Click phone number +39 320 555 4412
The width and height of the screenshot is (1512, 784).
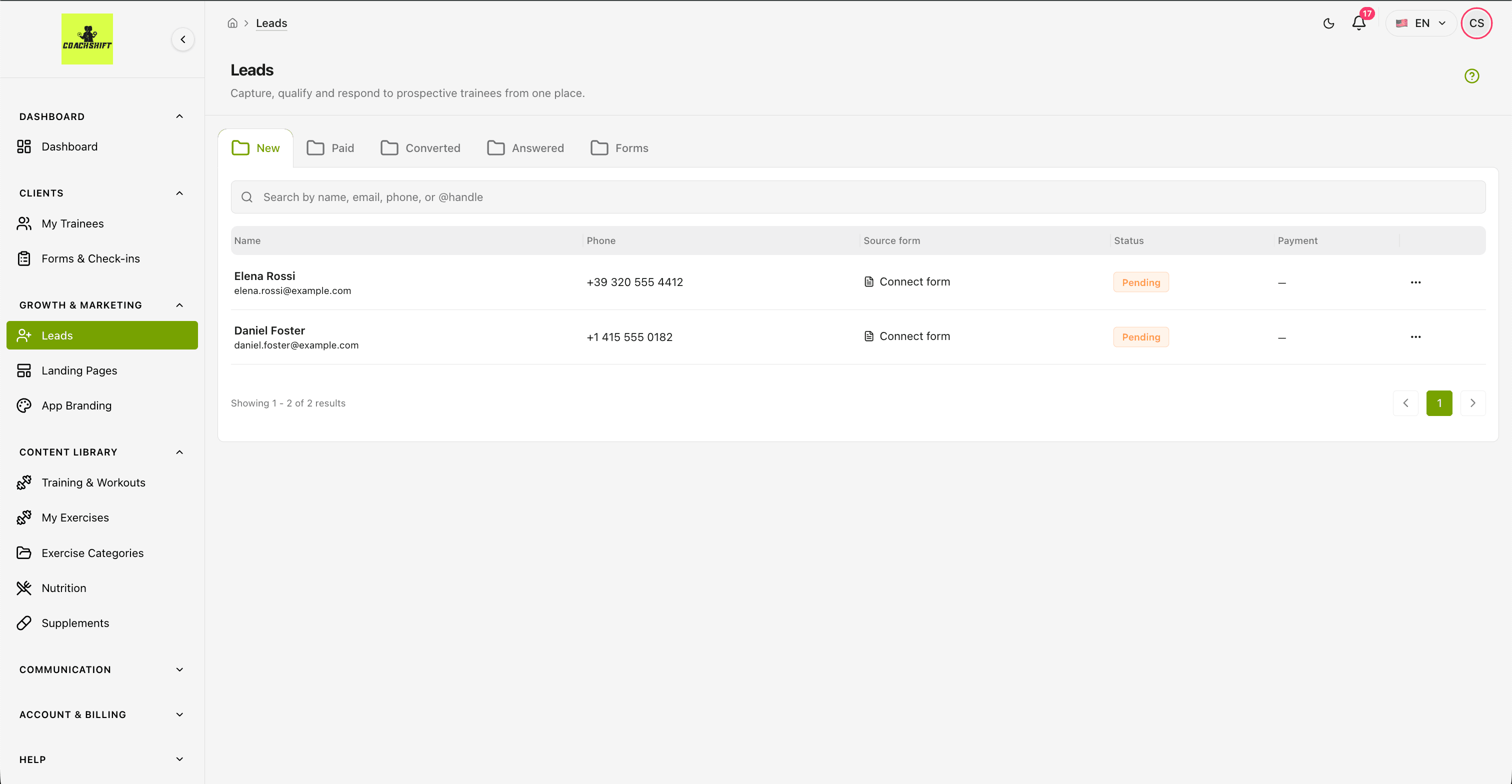point(634,282)
